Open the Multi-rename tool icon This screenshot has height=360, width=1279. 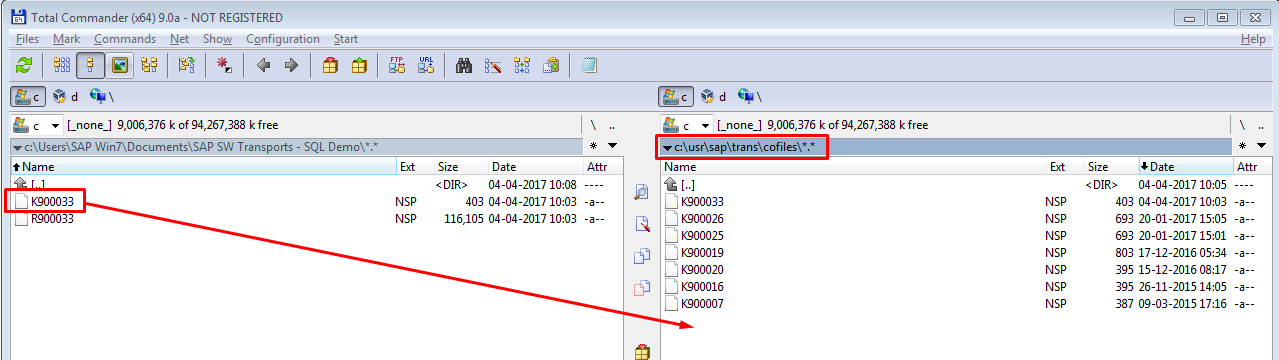(493, 65)
